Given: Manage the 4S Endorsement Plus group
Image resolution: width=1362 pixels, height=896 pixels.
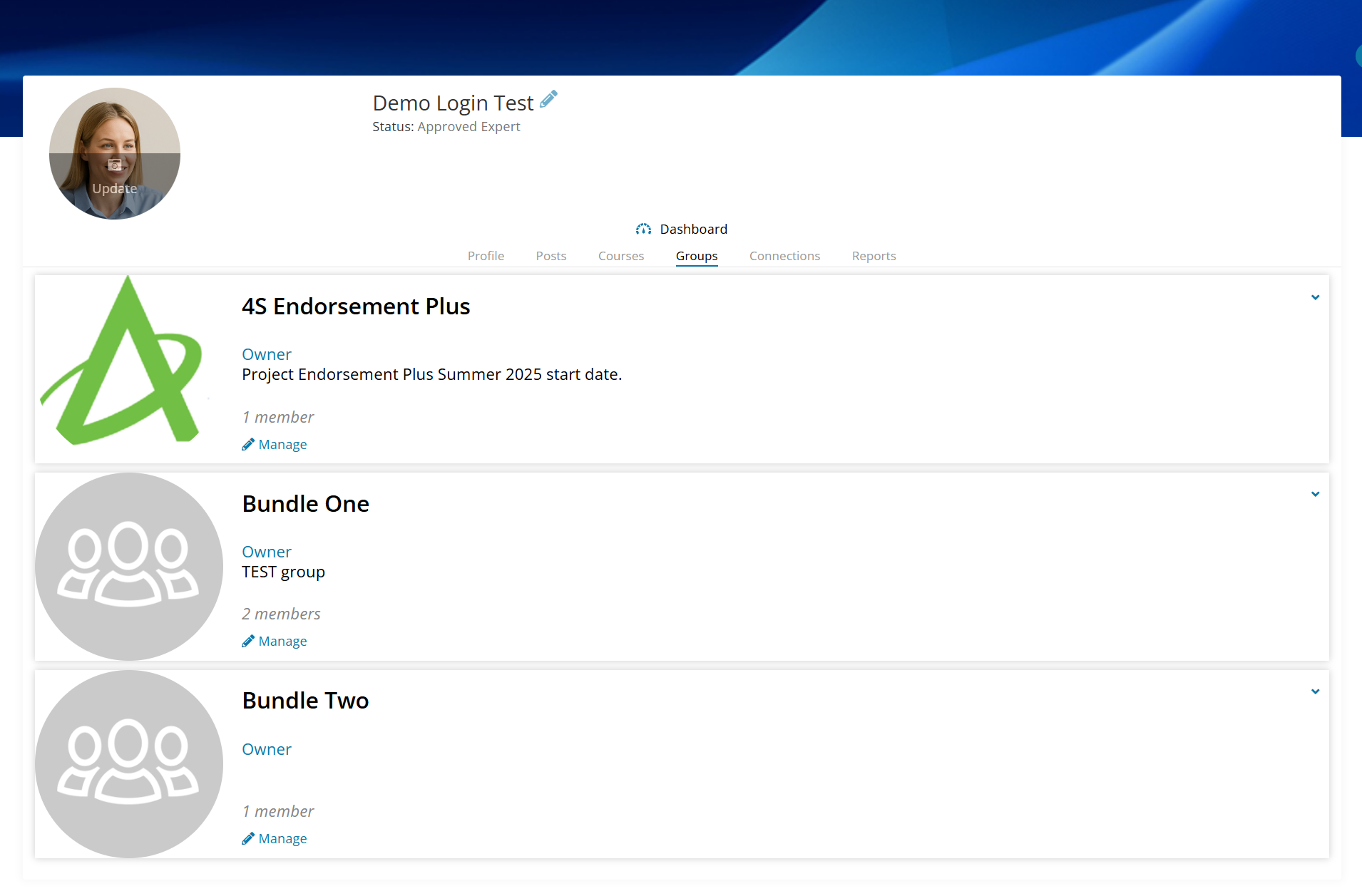Looking at the screenshot, I should click(282, 445).
